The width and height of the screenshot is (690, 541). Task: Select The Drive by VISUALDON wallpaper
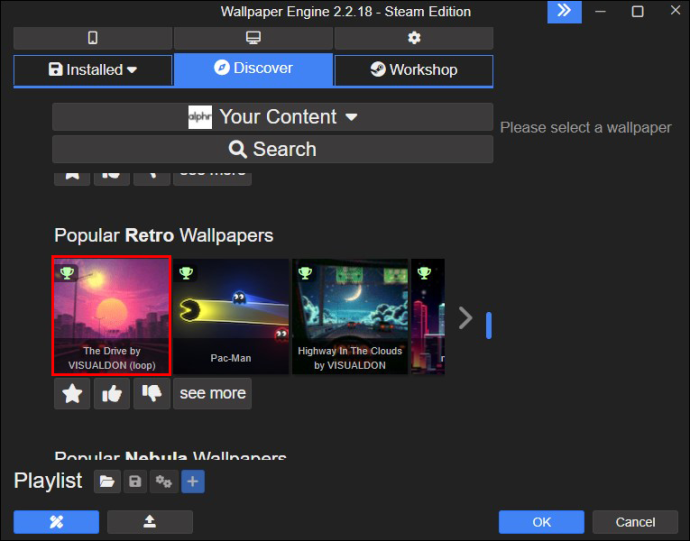[111, 316]
